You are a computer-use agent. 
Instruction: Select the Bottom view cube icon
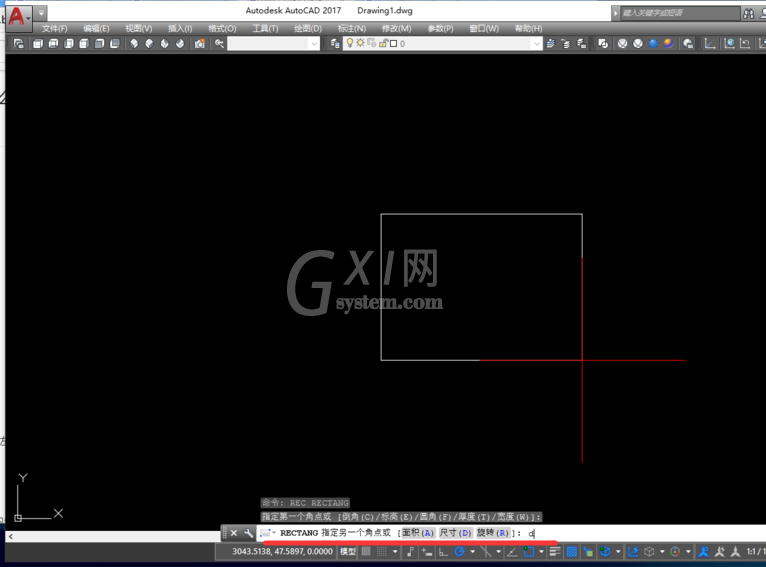53,44
